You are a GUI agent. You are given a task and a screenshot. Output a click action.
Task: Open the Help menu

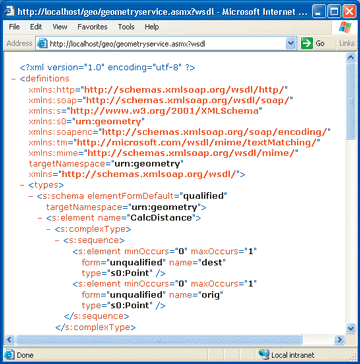152,27
